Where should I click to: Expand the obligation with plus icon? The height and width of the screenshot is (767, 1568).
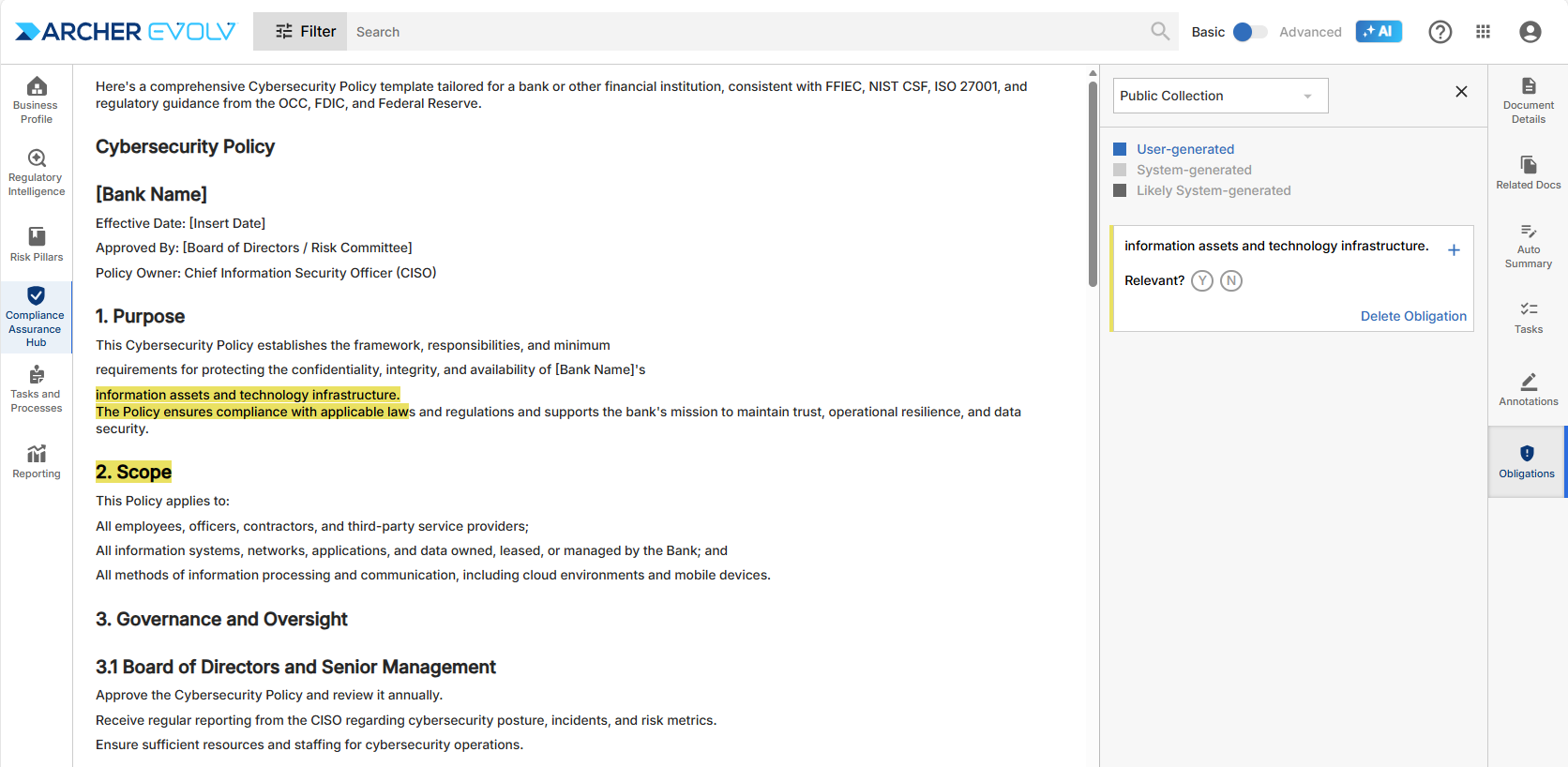[x=1453, y=250]
